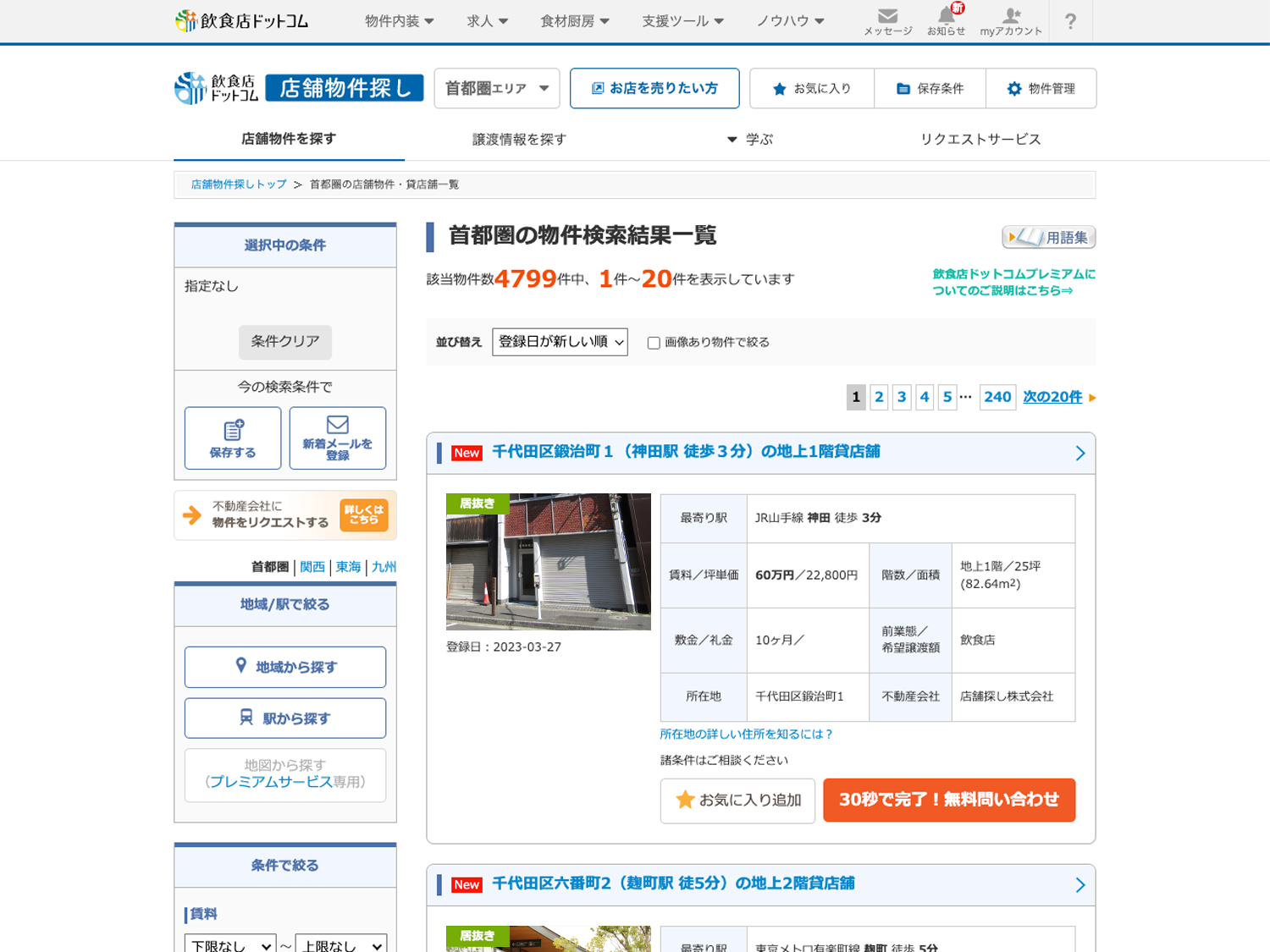Switch region to 東海
The image size is (1270, 952).
pyautogui.click(x=348, y=567)
